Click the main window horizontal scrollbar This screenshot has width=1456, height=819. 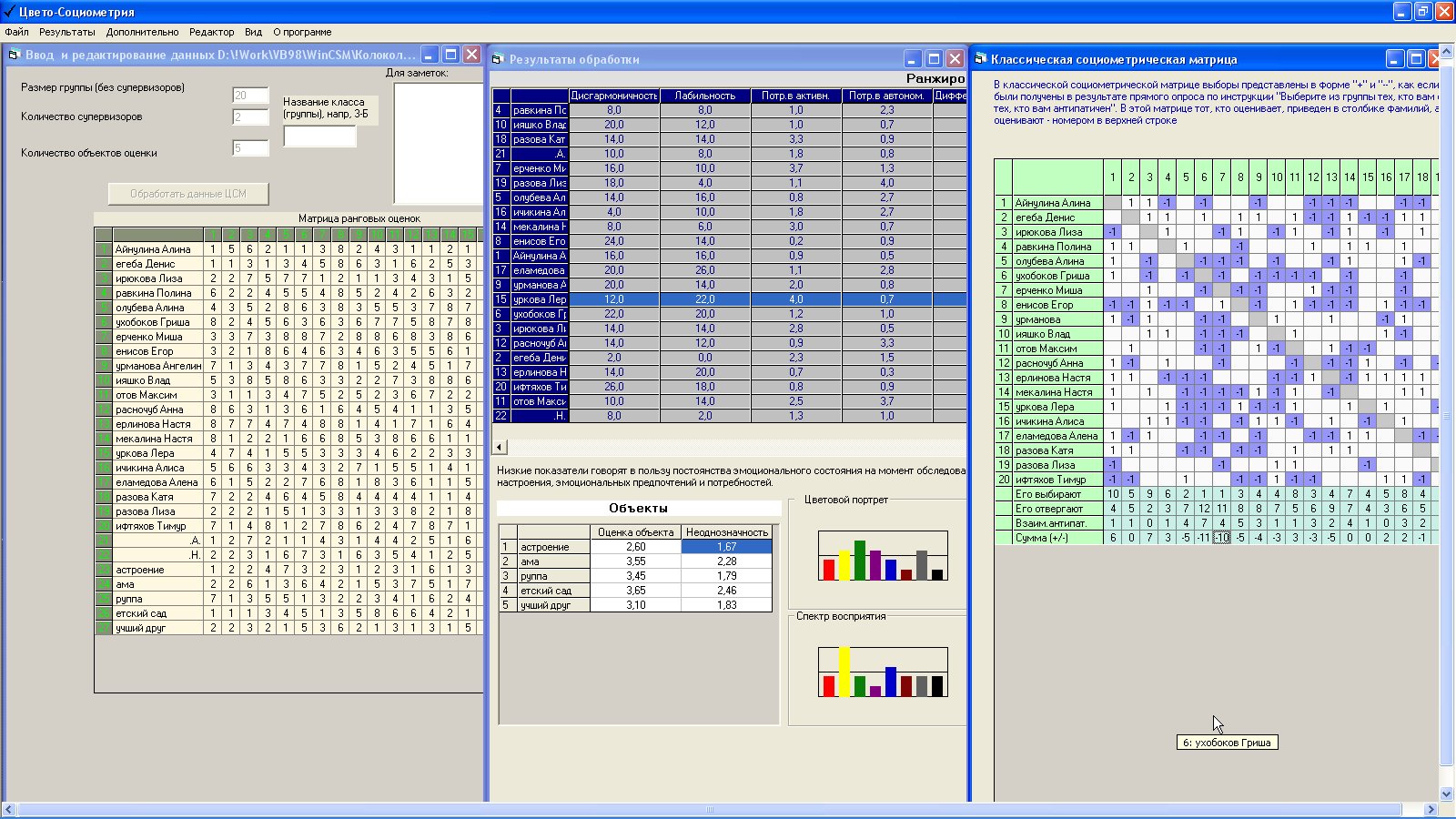click(710, 809)
